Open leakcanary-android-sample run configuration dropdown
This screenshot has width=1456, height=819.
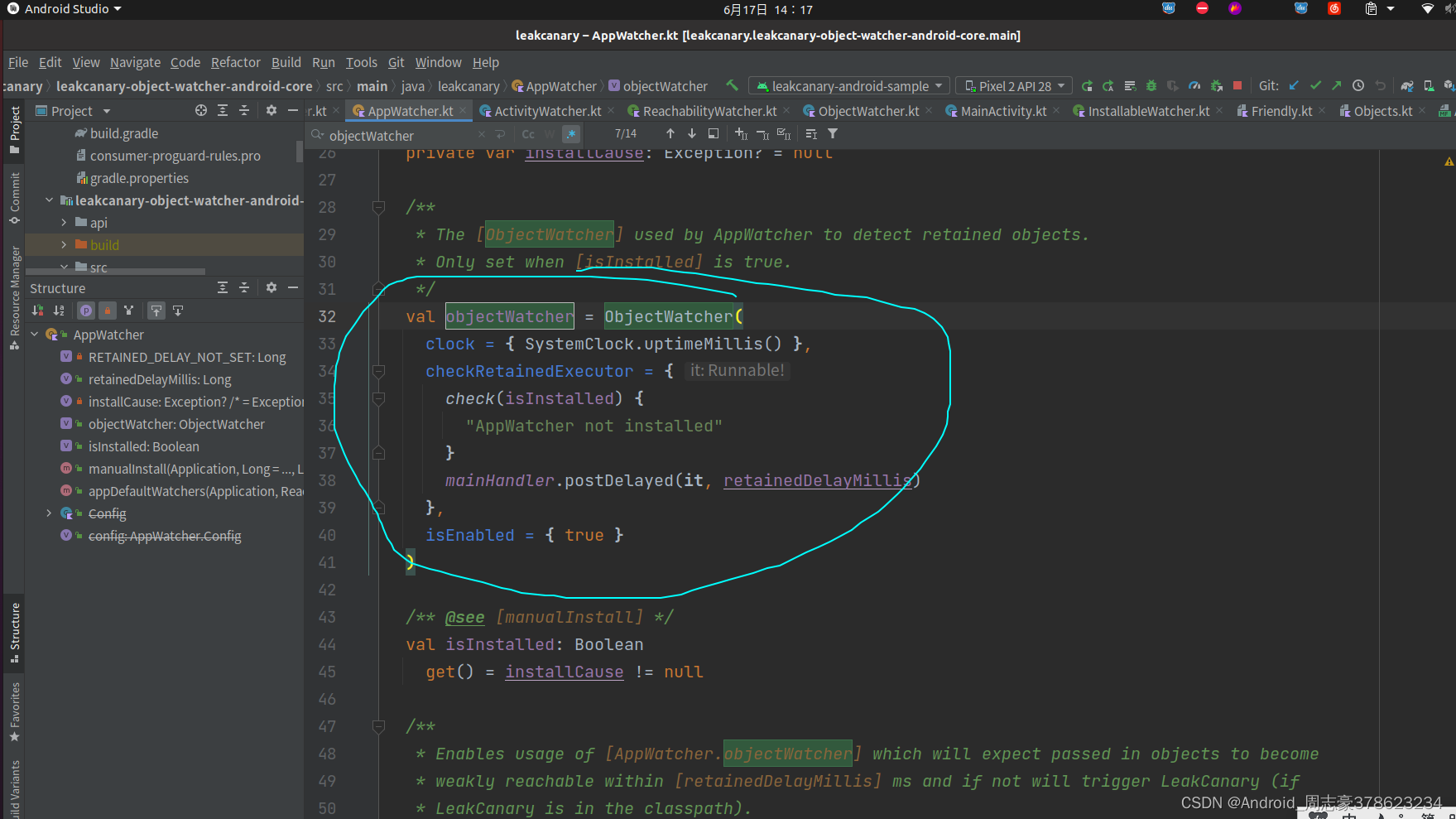point(848,86)
